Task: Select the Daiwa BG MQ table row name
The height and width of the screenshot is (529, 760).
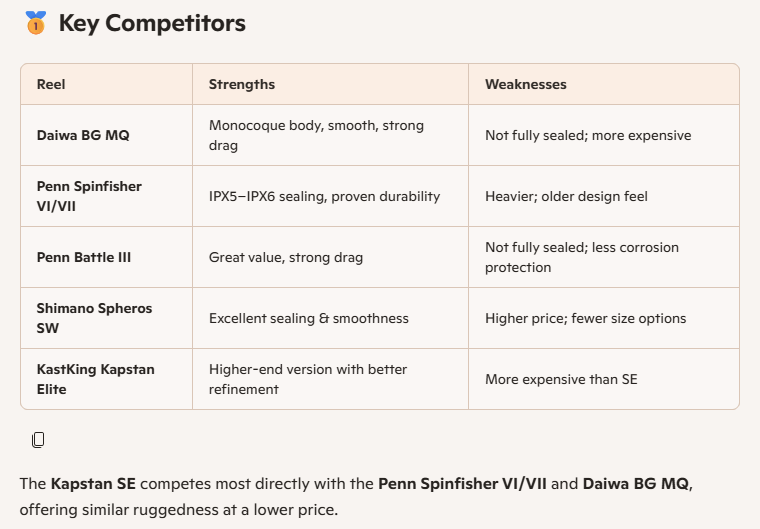Action: tap(78, 135)
